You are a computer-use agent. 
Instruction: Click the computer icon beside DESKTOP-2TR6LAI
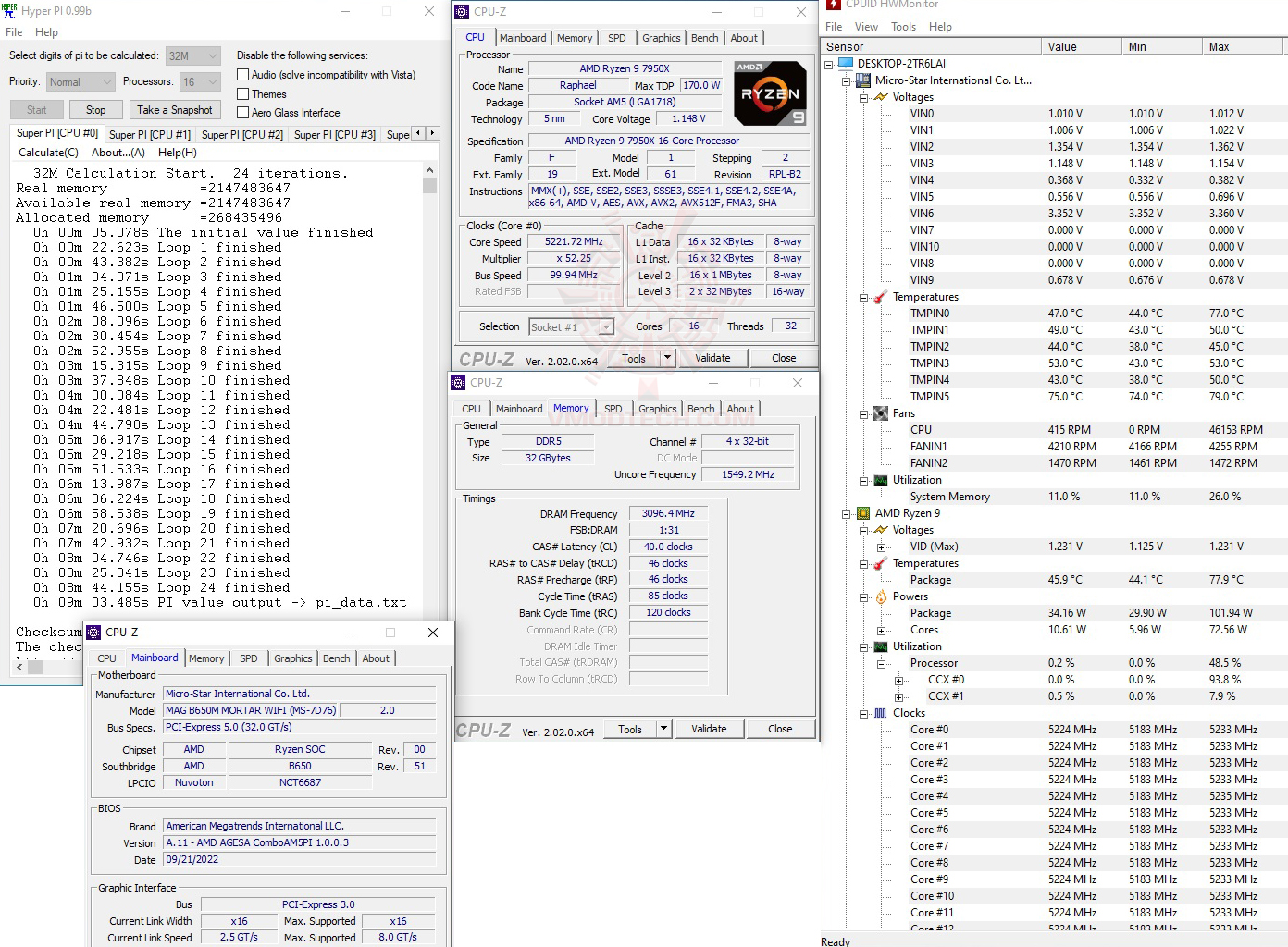click(845, 63)
